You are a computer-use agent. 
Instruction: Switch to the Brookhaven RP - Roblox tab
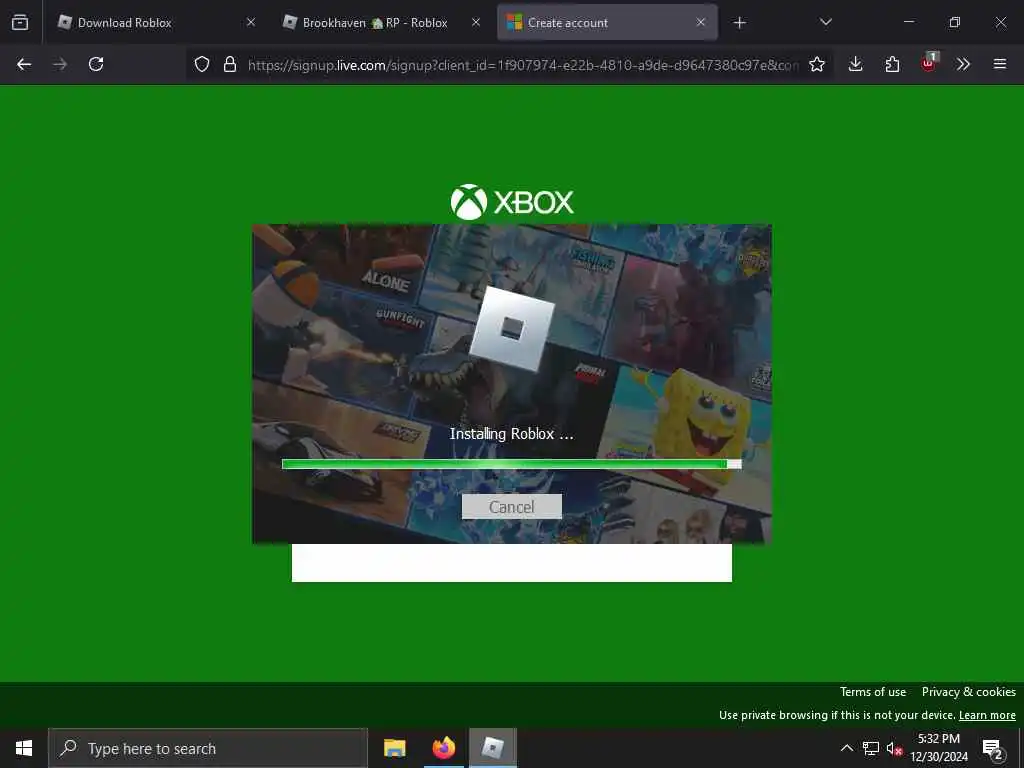click(x=381, y=22)
